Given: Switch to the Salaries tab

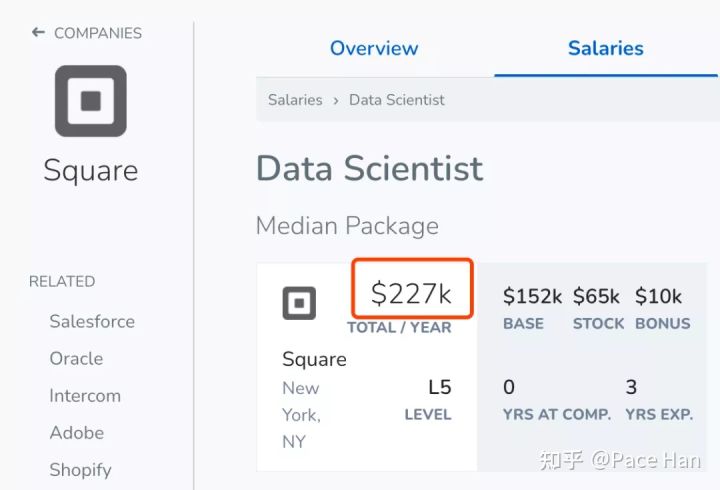Looking at the screenshot, I should point(606,48).
